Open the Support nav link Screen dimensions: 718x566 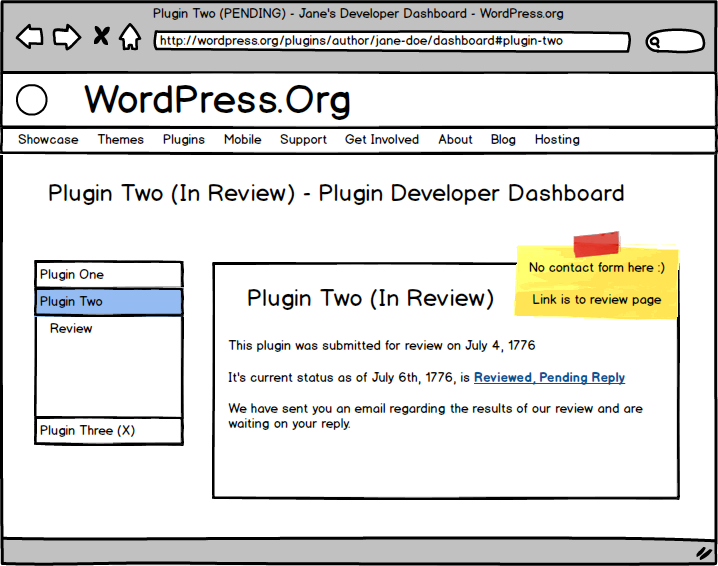pos(303,140)
